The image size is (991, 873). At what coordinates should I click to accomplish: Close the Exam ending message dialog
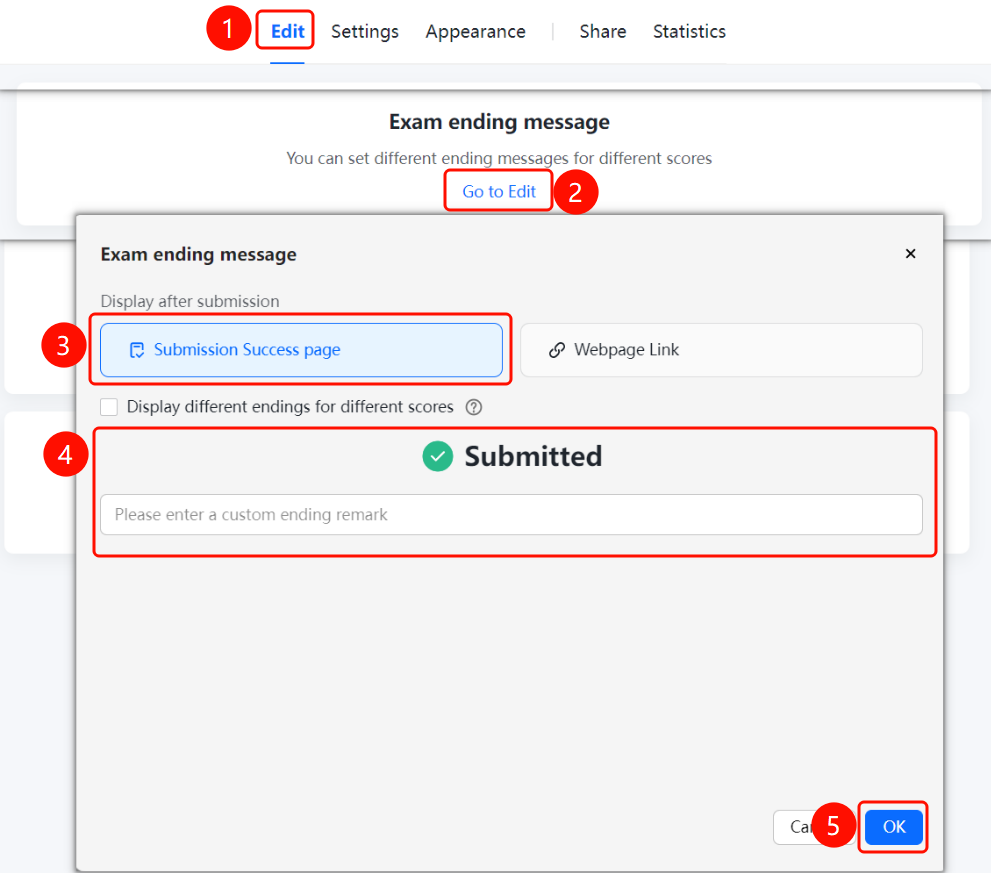pyautogui.click(x=910, y=253)
